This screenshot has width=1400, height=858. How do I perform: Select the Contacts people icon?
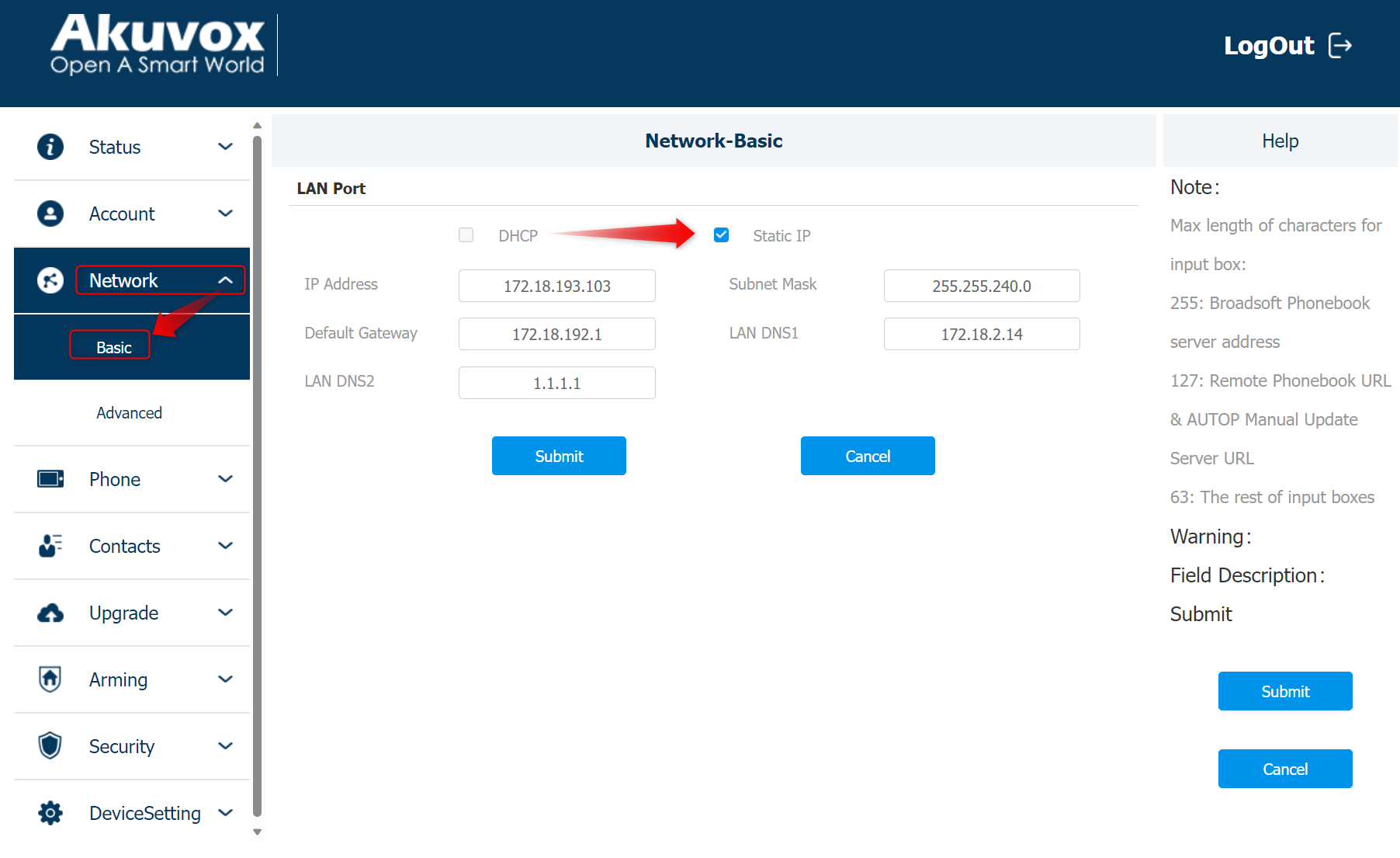coord(50,546)
